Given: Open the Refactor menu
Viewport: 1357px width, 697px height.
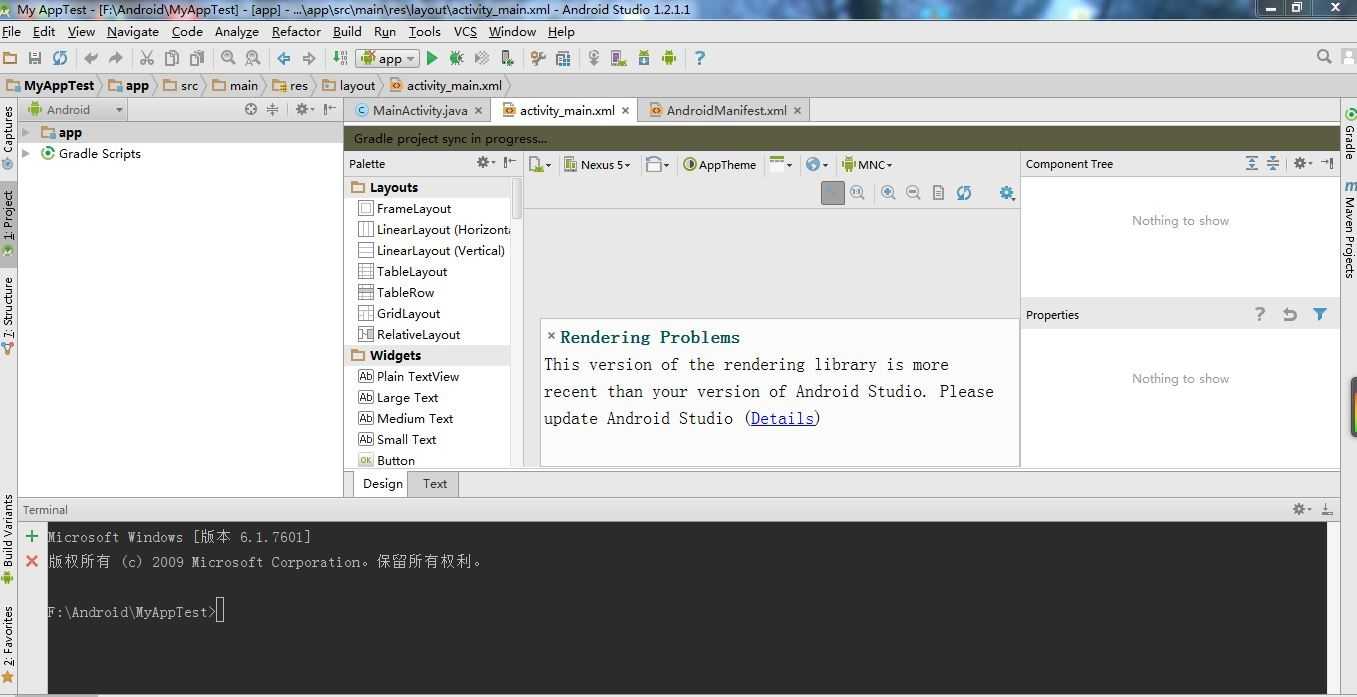Looking at the screenshot, I should 296,31.
